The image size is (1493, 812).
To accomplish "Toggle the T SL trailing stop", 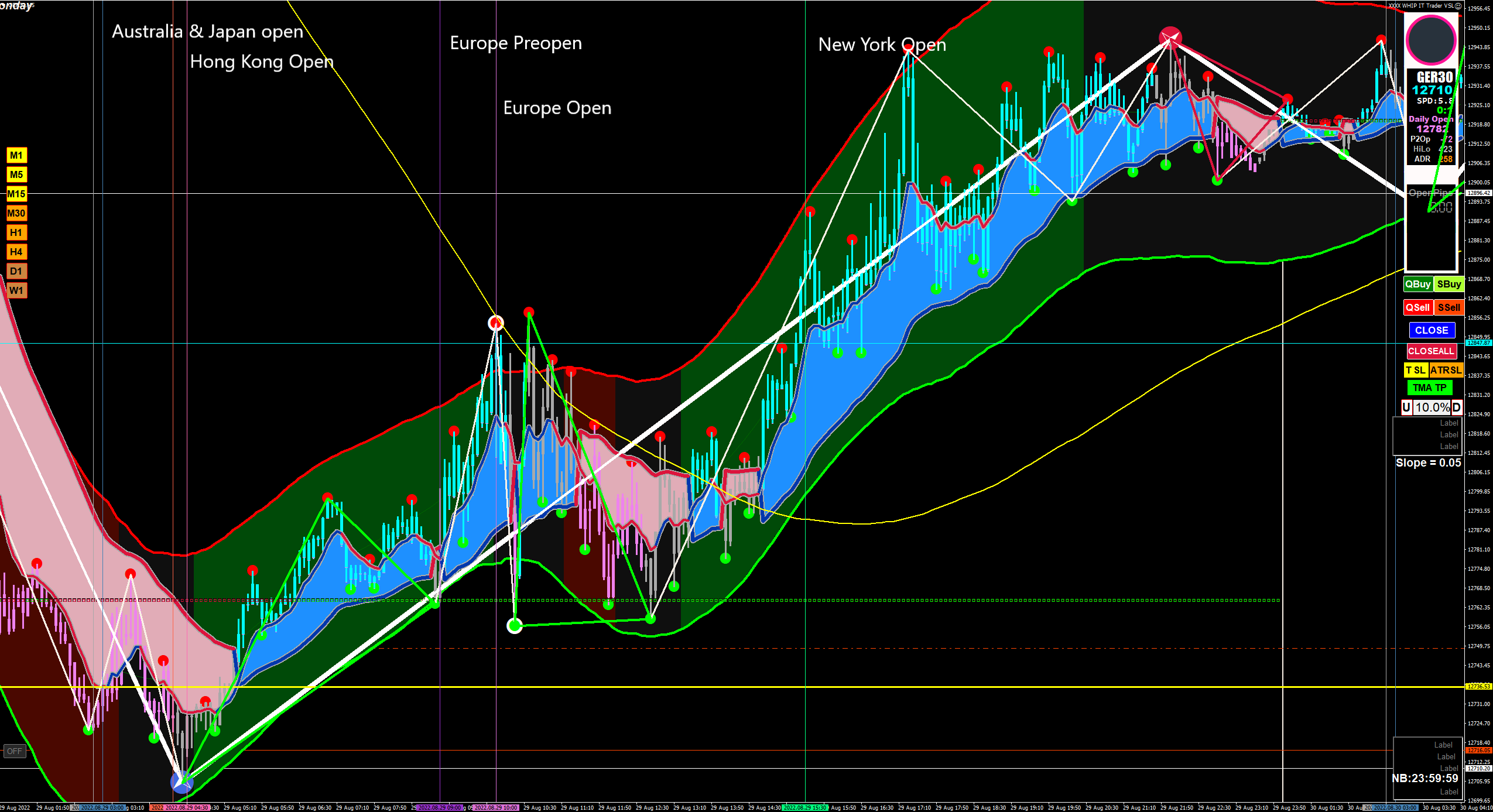I will (x=1415, y=370).
